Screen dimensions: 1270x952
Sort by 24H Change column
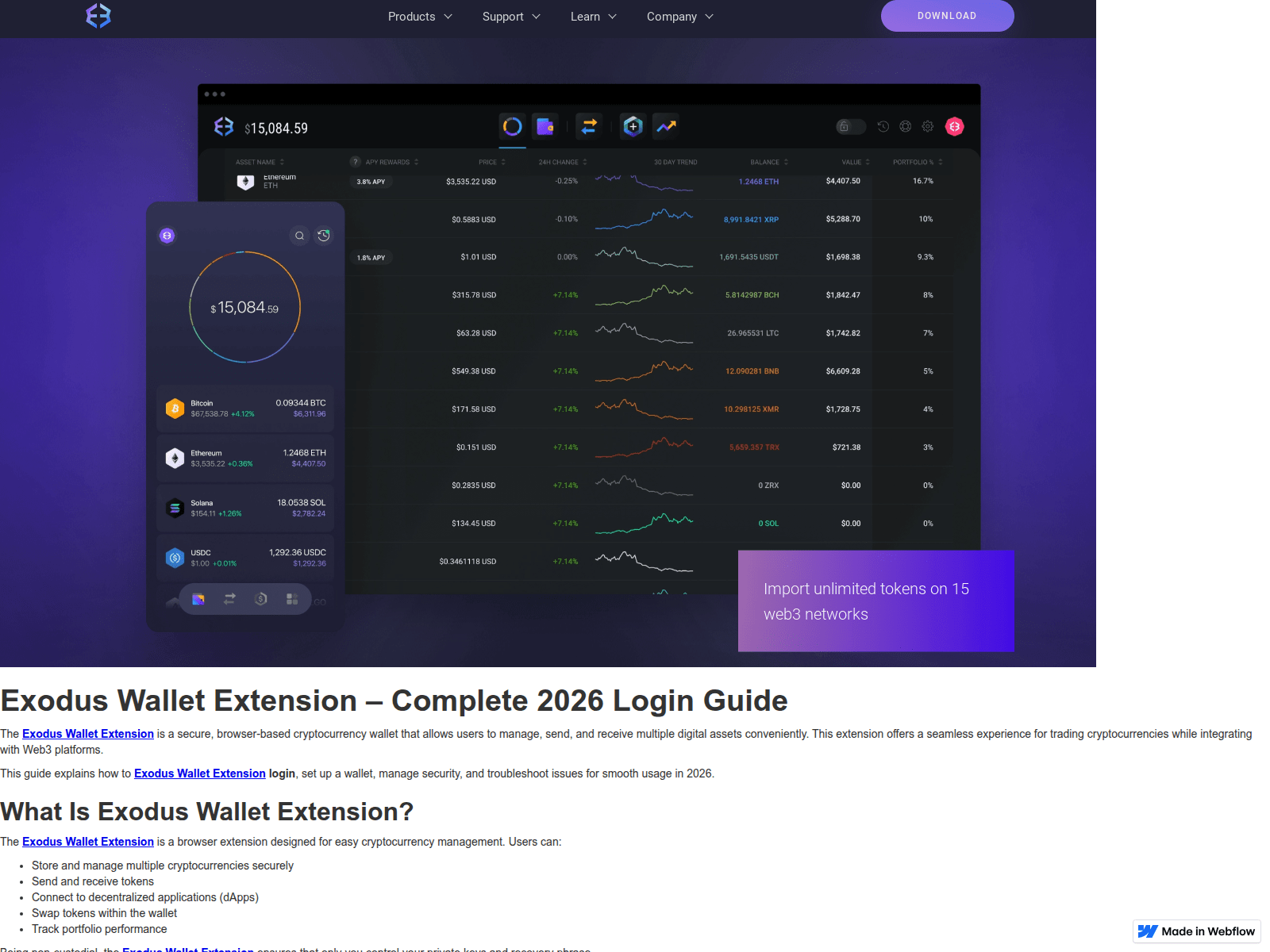pyautogui.click(x=563, y=162)
